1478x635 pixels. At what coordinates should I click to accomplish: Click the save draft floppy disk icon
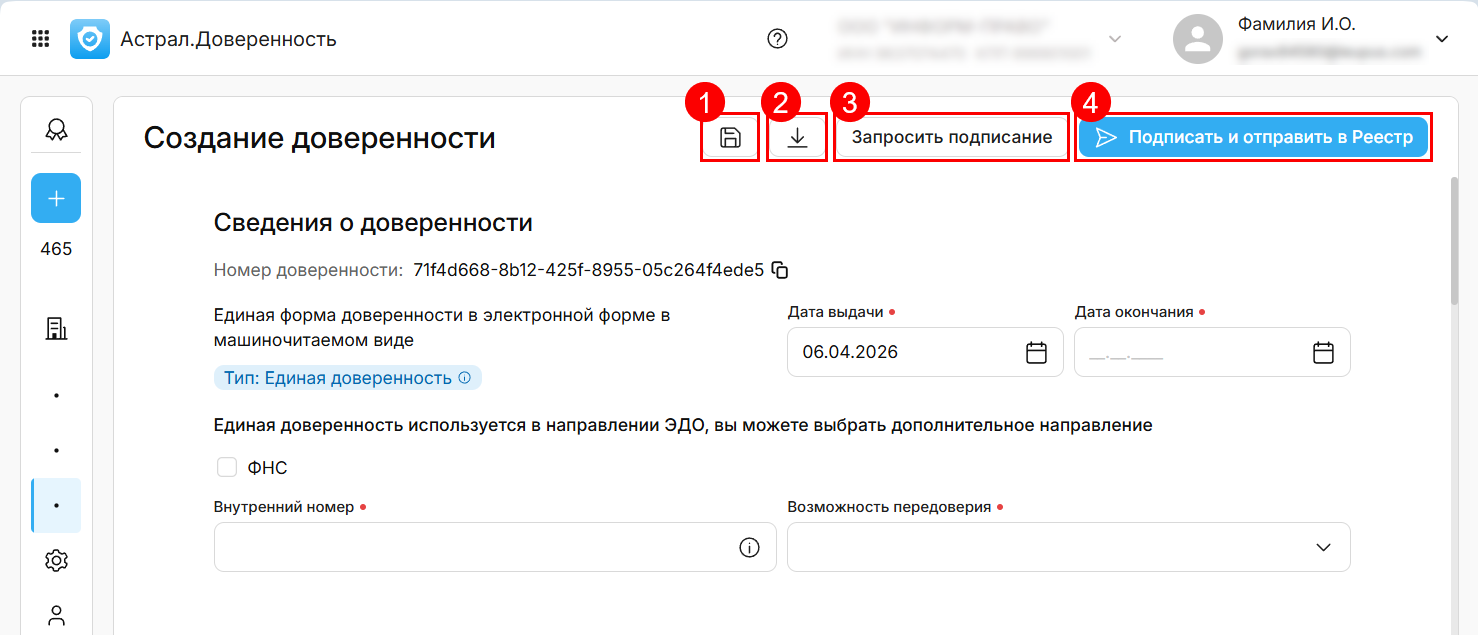click(730, 138)
